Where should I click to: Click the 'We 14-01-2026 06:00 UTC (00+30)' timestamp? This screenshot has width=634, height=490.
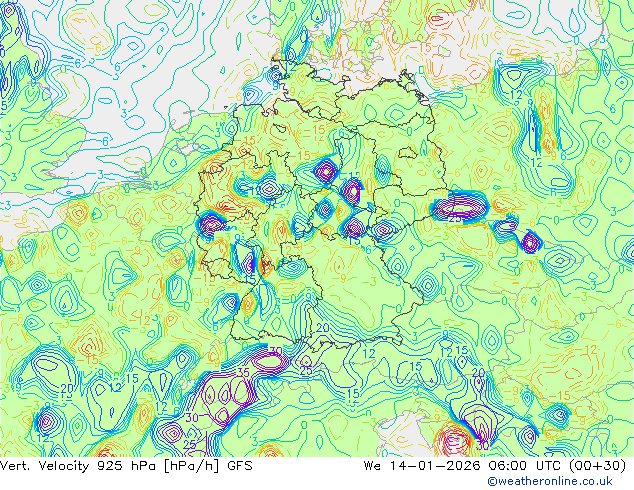tap(495, 466)
